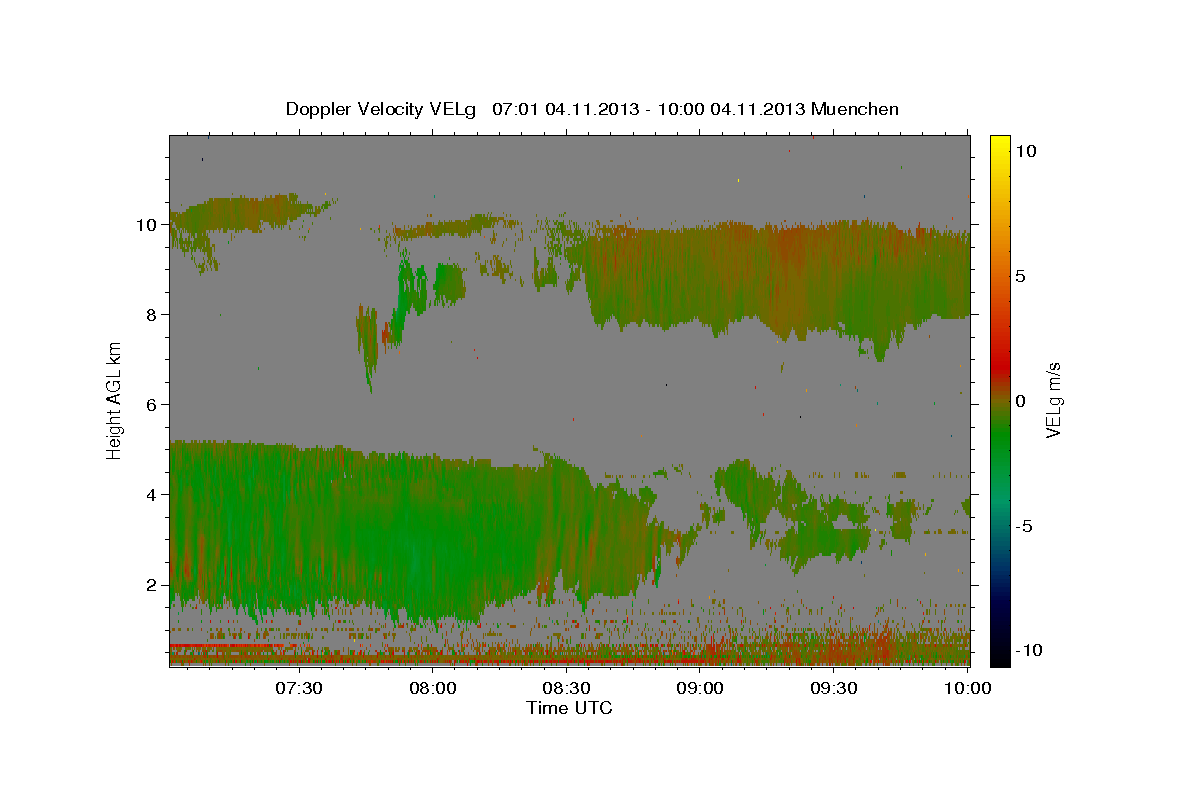Click the colorbar tick value "0"
The width and height of the screenshot is (1200, 800).
click(1022, 401)
